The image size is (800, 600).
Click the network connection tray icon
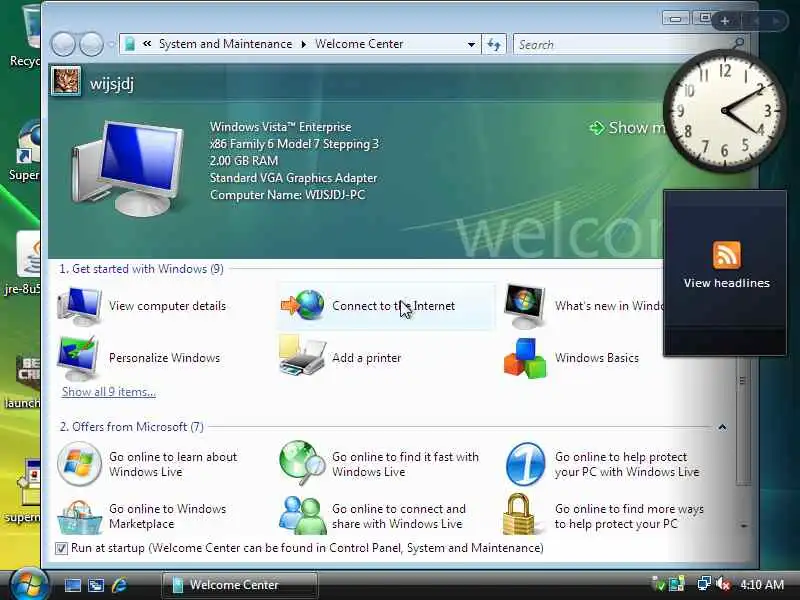tap(704, 584)
